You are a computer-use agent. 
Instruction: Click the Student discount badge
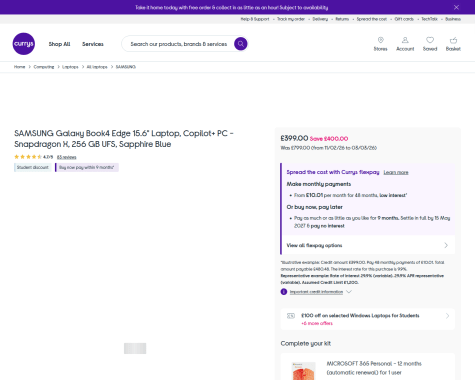33,167
